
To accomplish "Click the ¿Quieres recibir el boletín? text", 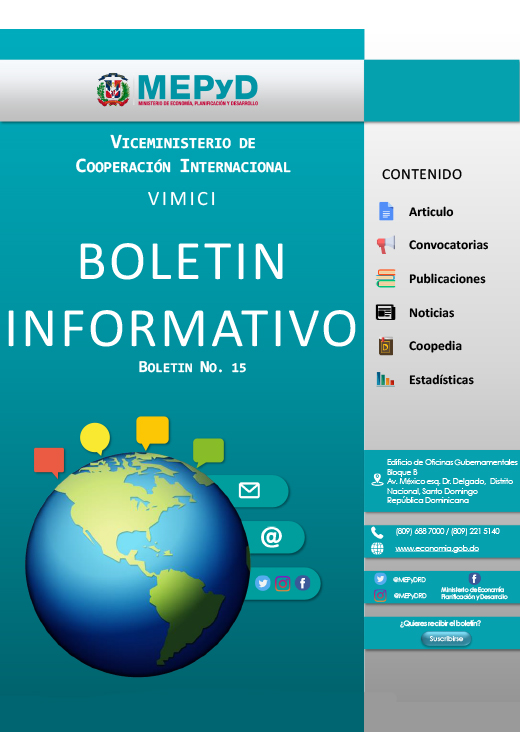I will (440, 623).
